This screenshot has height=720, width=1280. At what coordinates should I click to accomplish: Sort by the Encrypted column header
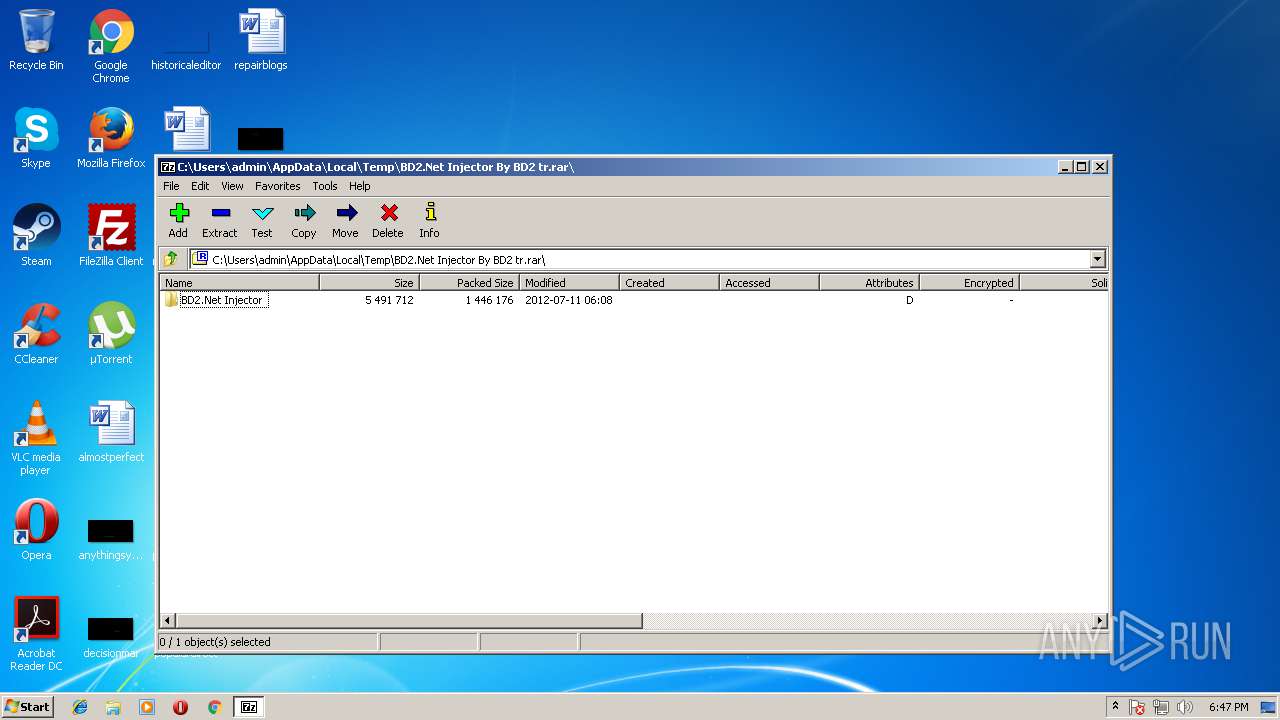click(970, 283)
